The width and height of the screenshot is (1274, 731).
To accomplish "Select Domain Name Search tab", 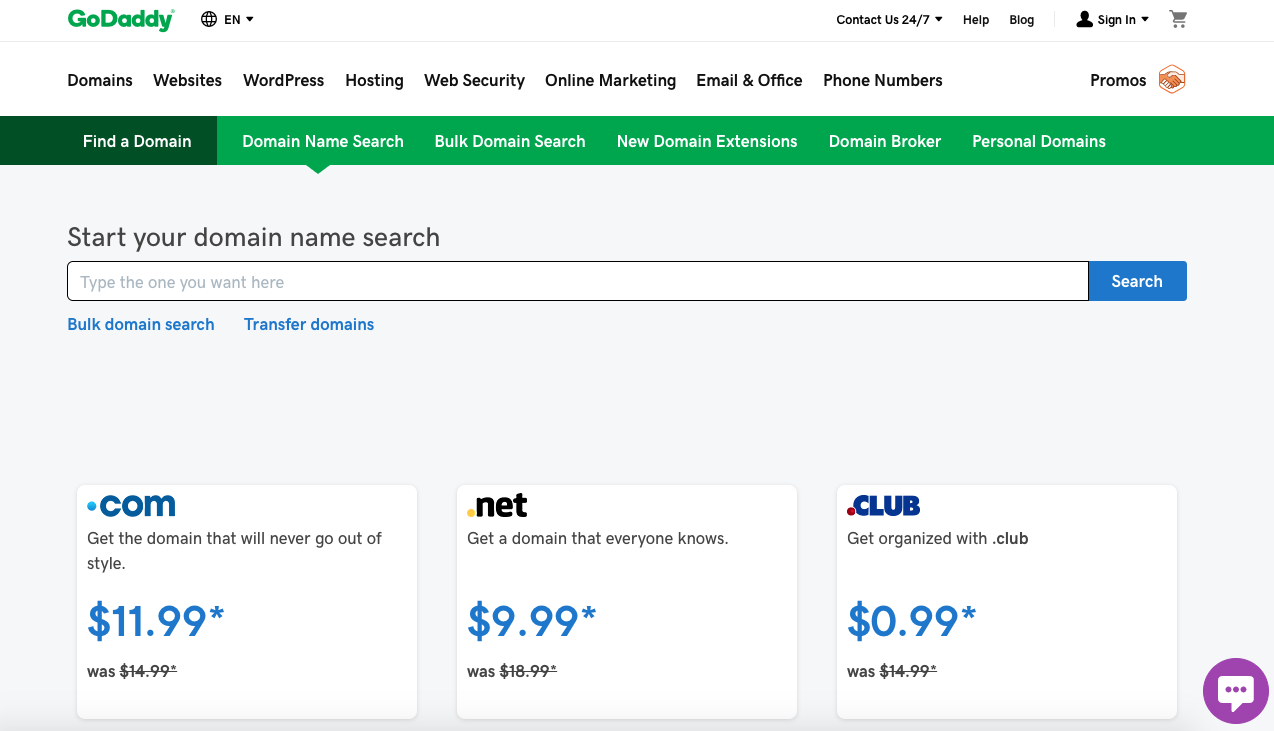I will tap(323, 141).
